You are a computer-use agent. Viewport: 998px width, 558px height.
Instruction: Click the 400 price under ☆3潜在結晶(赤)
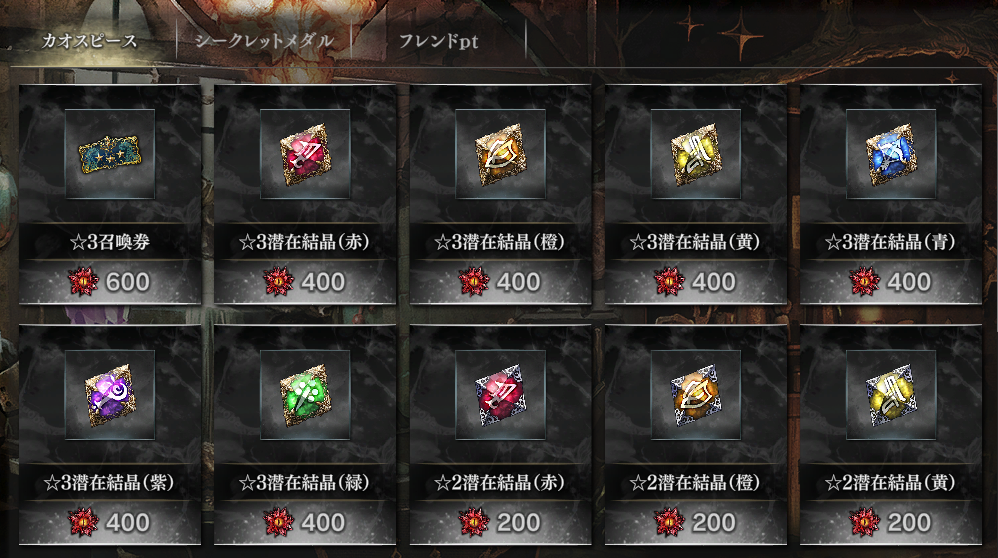pos(323,282)
